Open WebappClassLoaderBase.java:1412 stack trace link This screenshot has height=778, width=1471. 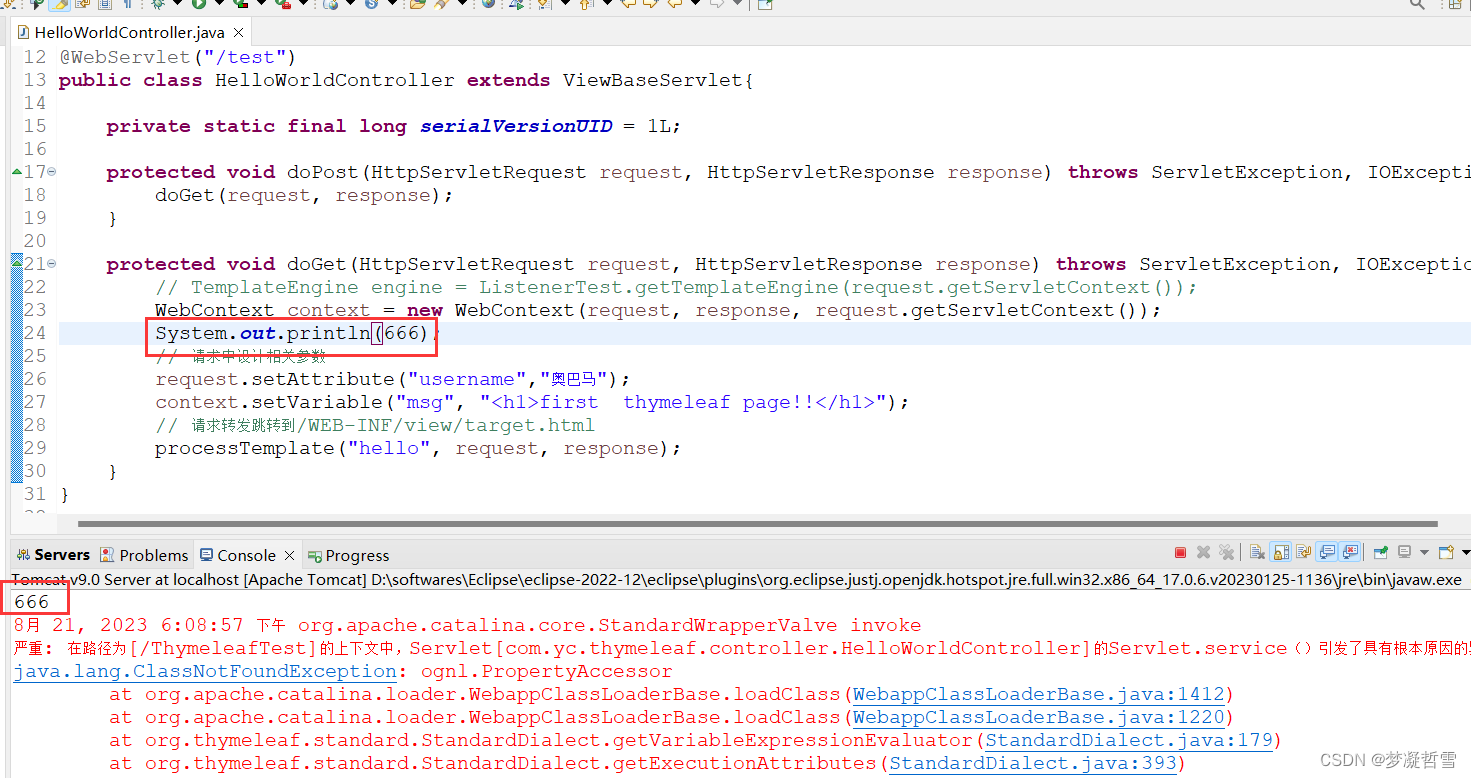(1038, 694)
